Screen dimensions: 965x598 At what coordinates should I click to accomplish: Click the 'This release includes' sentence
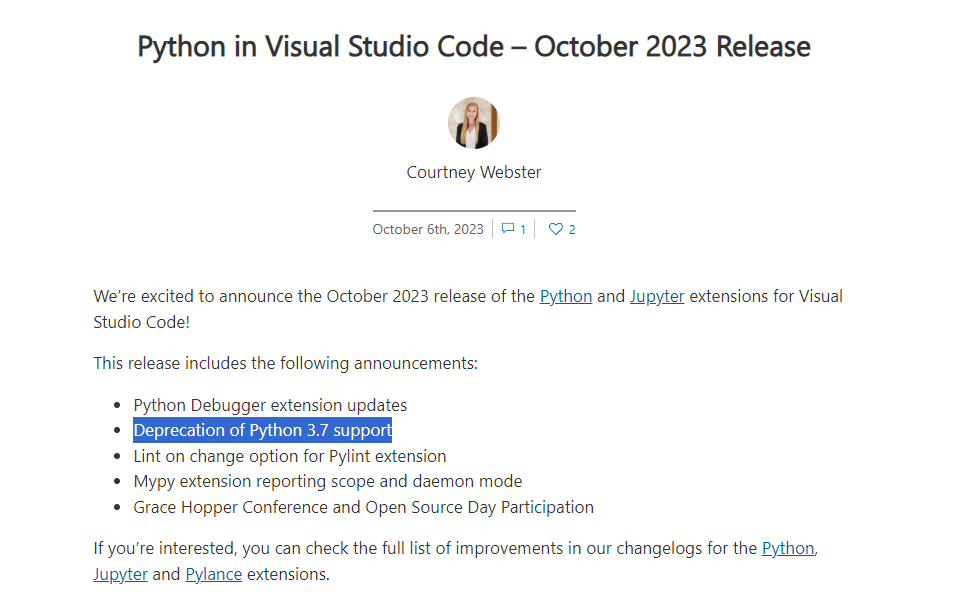[286, 363]
